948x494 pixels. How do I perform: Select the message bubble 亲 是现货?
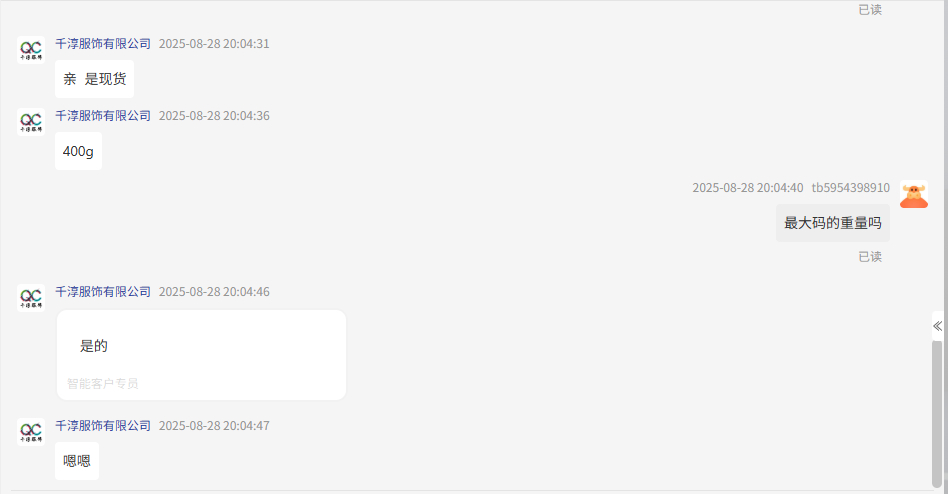(94, 79)
